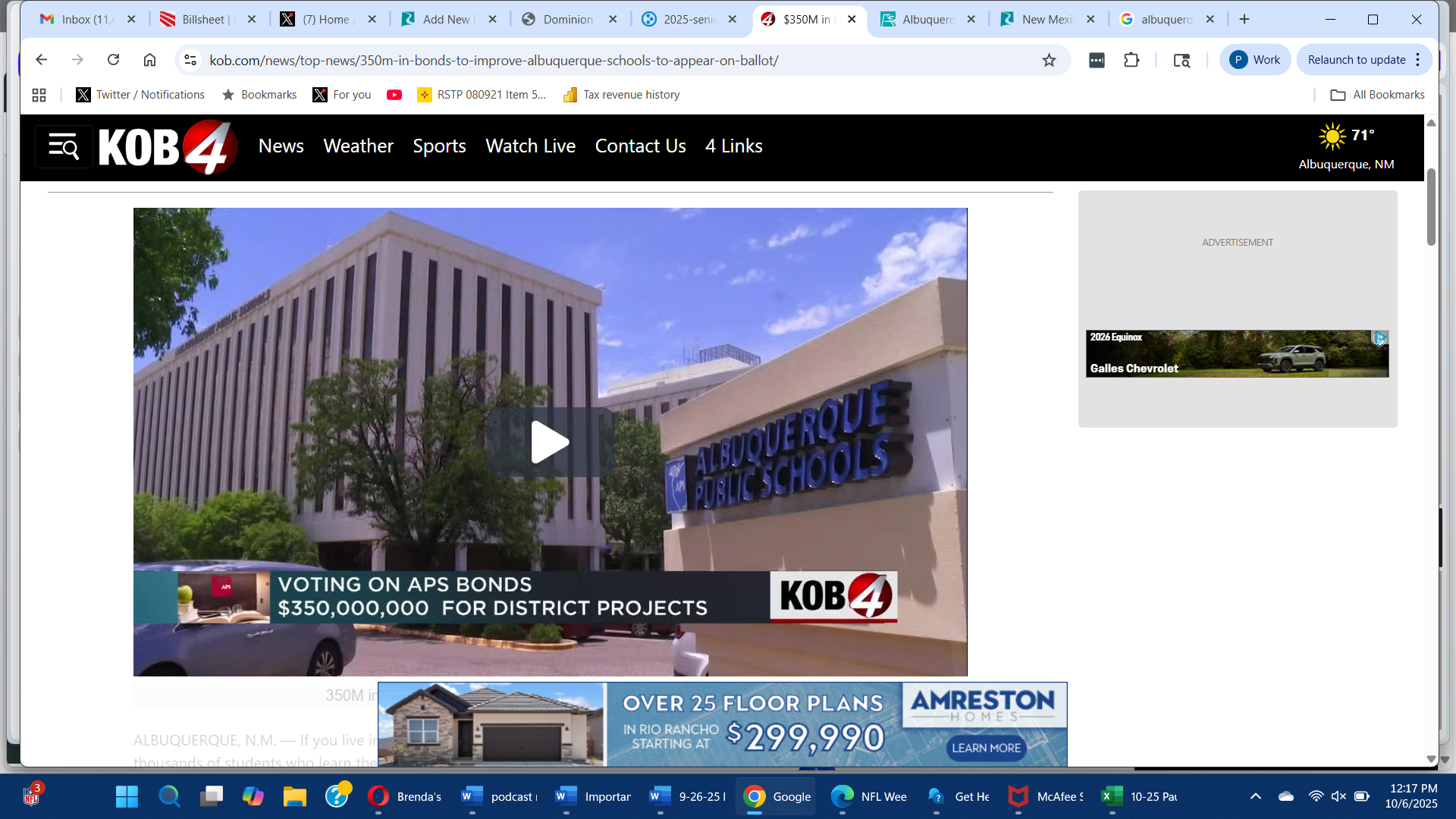Open YouTube bookmark icon
Screen dimensions: 1456x819
pyautogui.click(x=394, y=95)
